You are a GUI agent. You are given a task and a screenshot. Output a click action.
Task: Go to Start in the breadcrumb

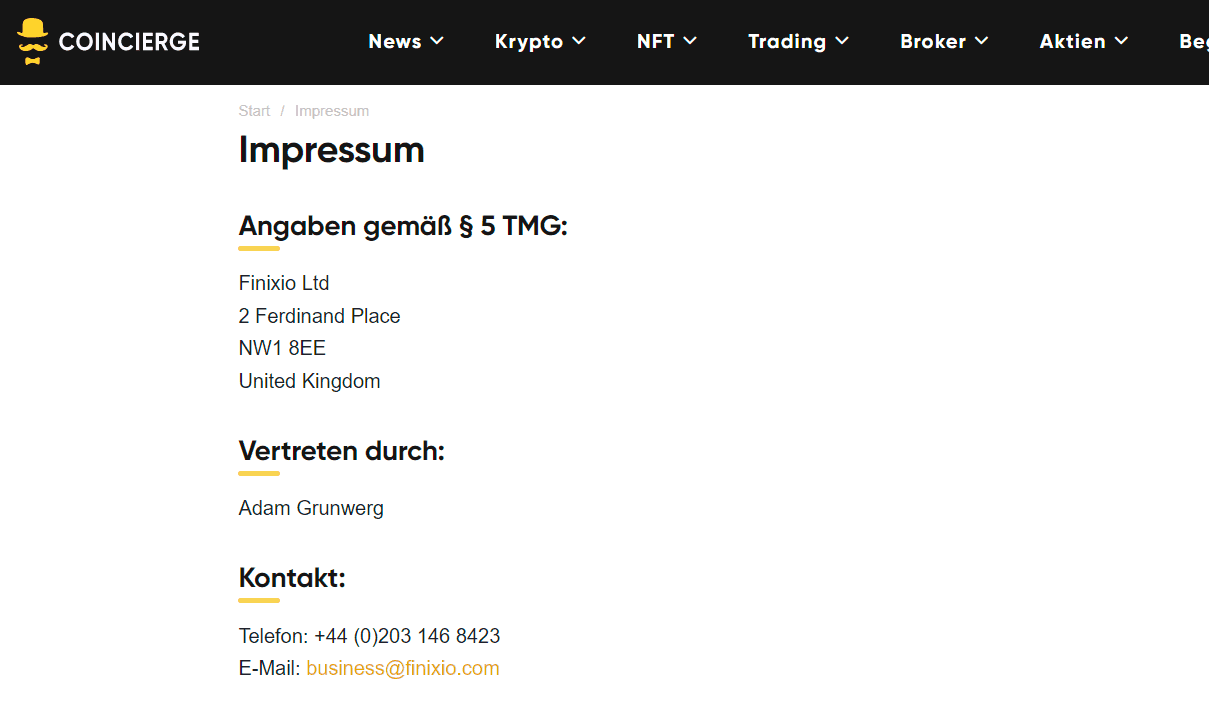[254, 111]
